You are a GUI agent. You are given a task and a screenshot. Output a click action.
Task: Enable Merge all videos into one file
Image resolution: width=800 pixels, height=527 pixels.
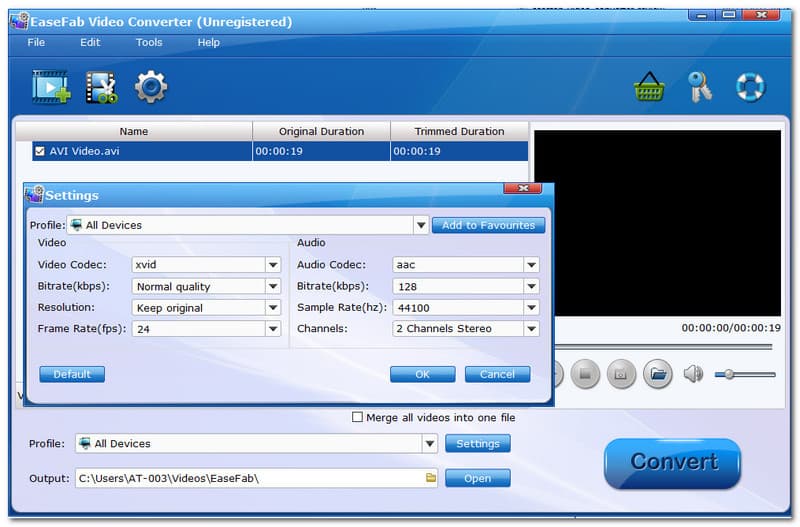[358, 417]
